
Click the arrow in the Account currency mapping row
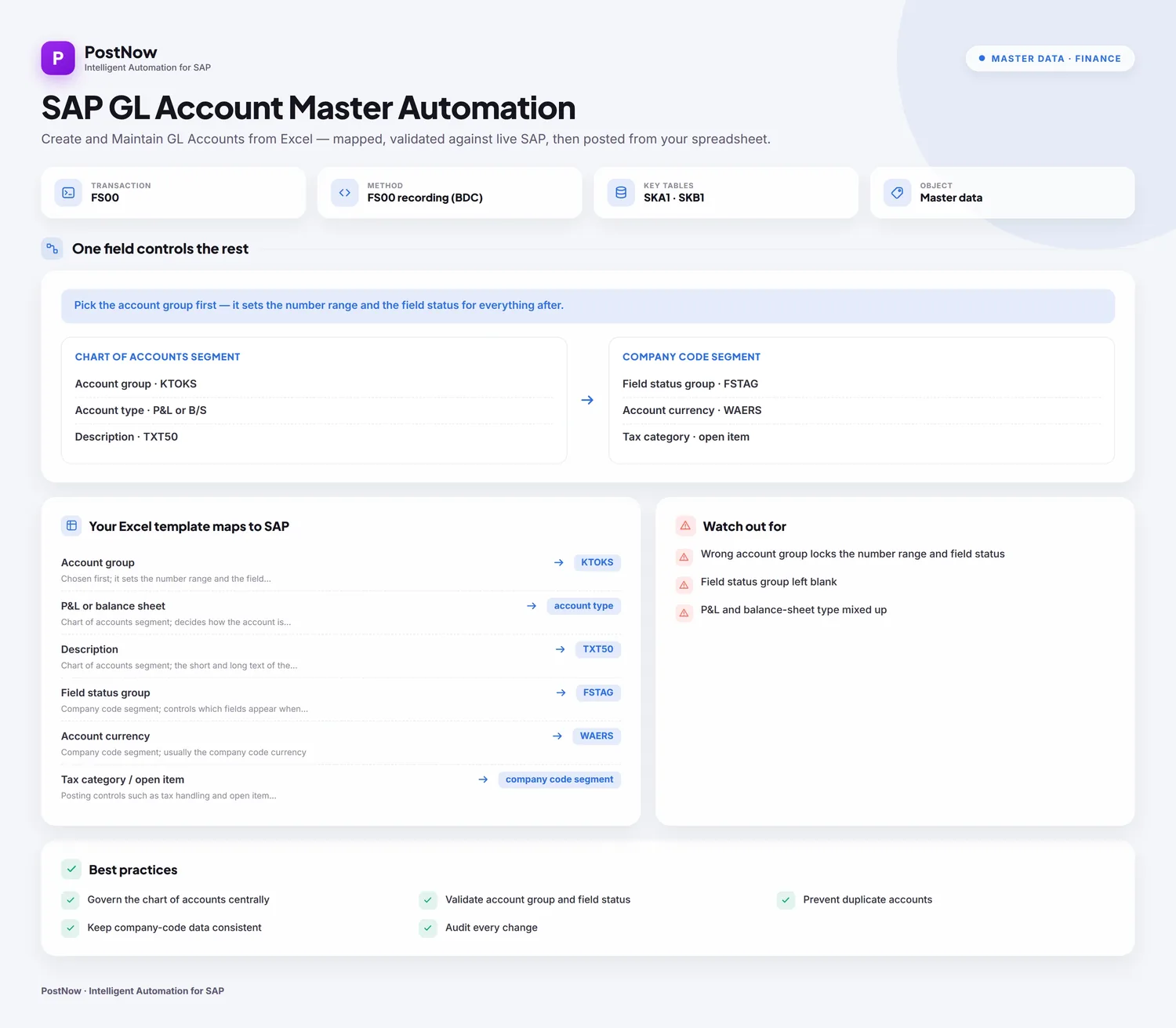557,736
